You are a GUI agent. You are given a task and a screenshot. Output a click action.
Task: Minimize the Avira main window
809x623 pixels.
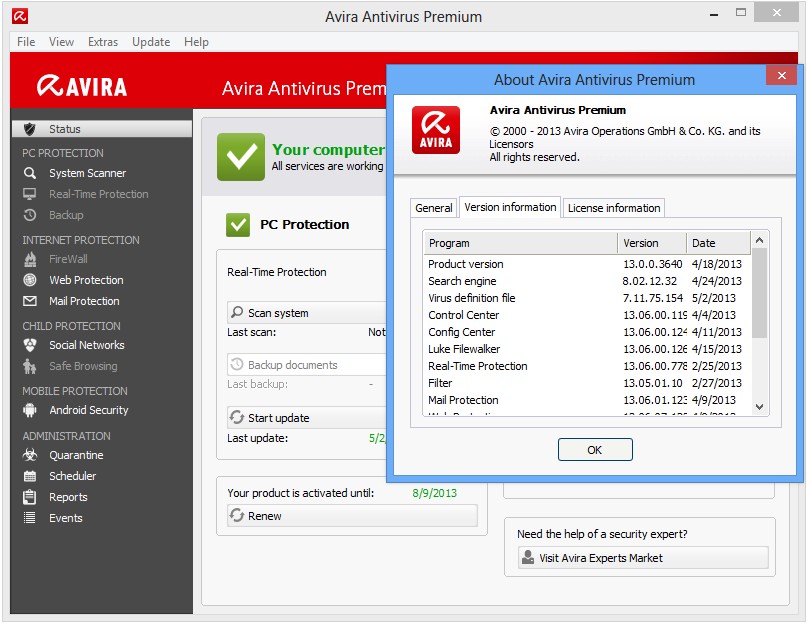pyautogui.click(x=714, y=14)
